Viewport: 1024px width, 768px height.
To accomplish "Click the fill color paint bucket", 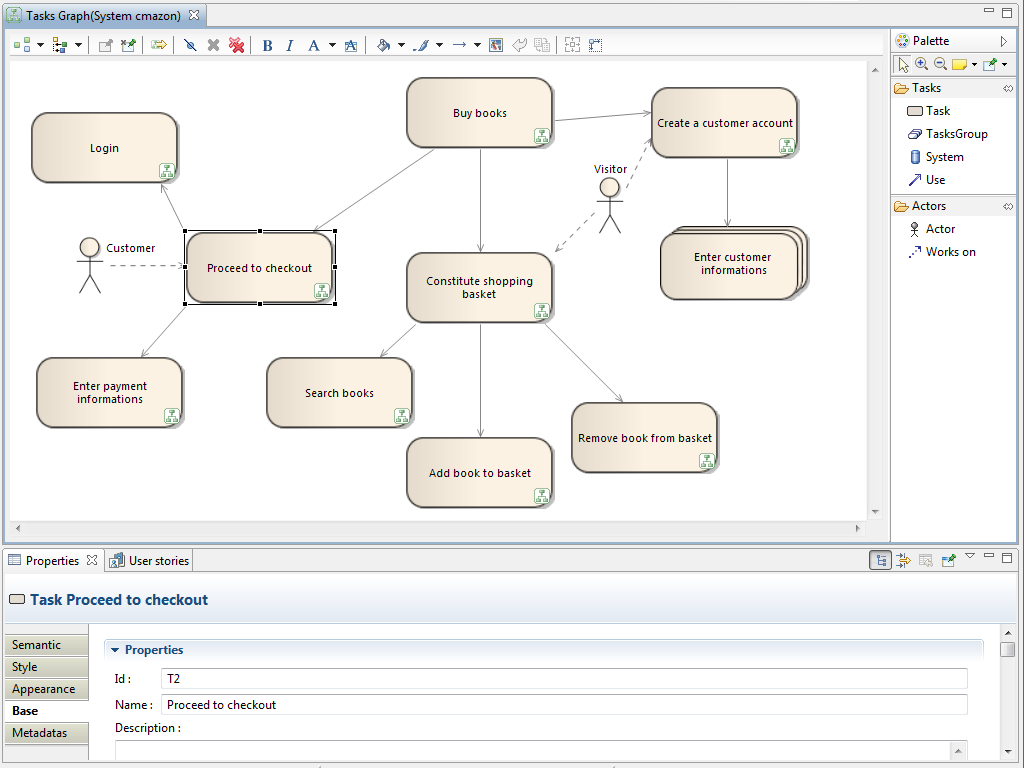I will pos(384,45).
